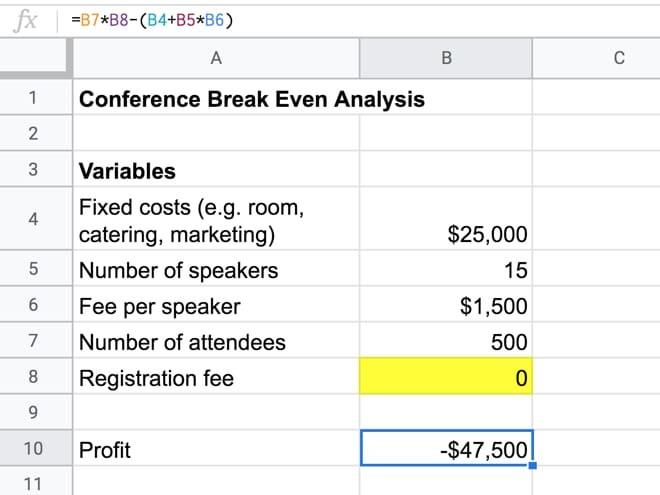The height and width of the screenshot is (495, 660).
Task: Select column B header
Action: point(446,59)
